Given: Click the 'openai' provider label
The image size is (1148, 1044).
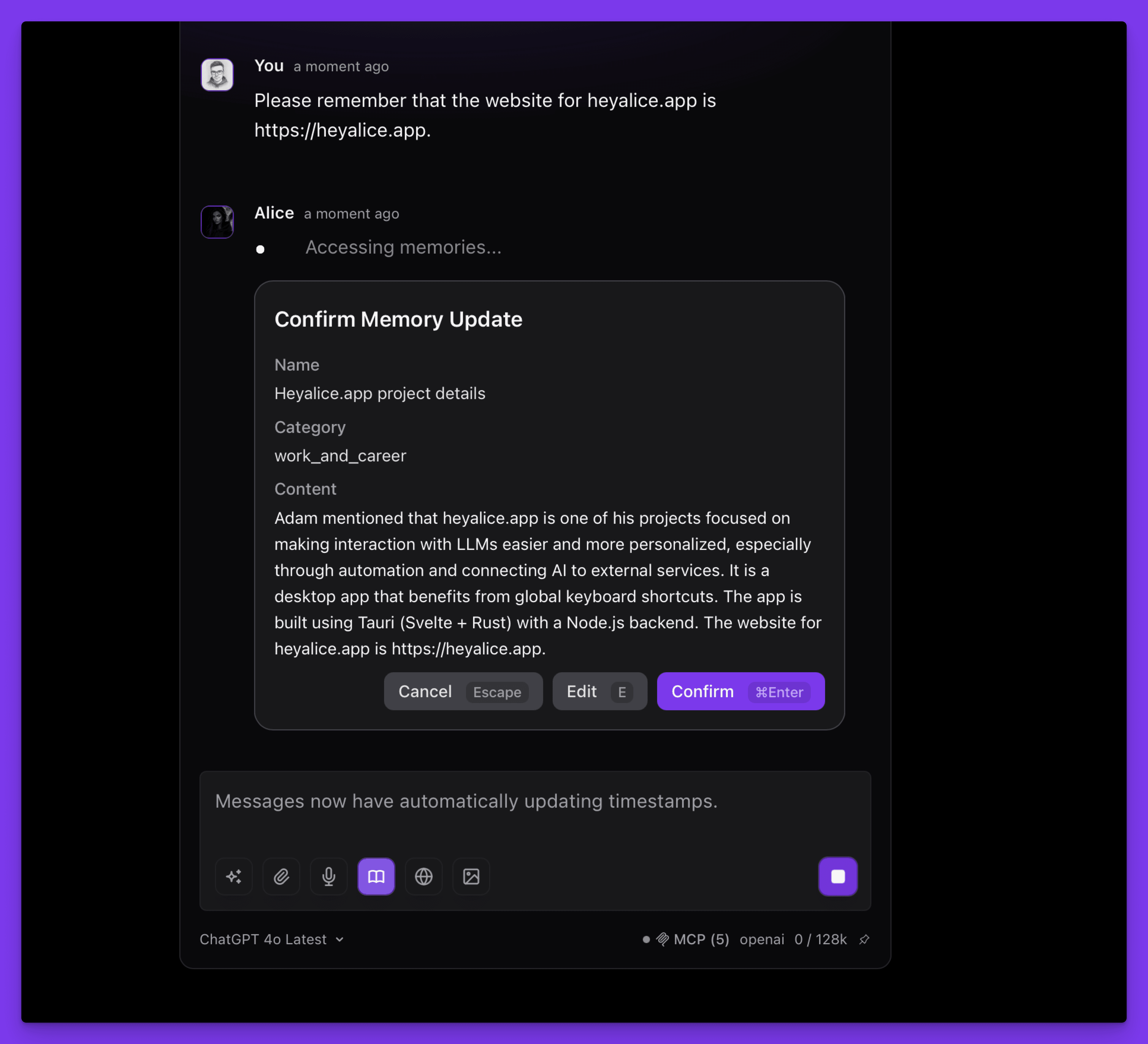Looking at the screenshot, I should [762, 939].
